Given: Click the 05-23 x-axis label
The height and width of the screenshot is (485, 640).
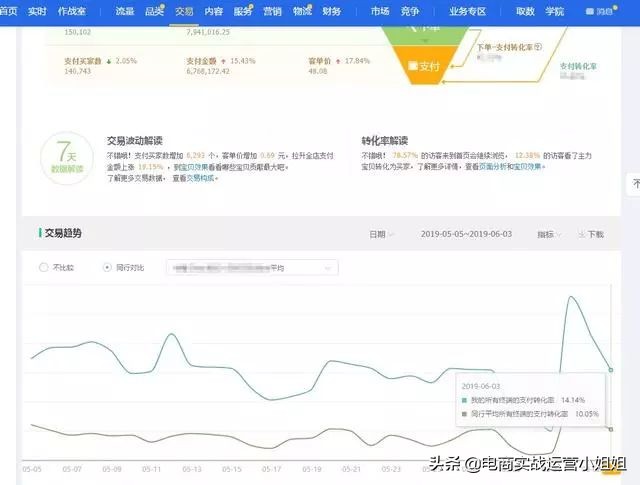Looking at the screenshot, I should (x=391, y=469).
